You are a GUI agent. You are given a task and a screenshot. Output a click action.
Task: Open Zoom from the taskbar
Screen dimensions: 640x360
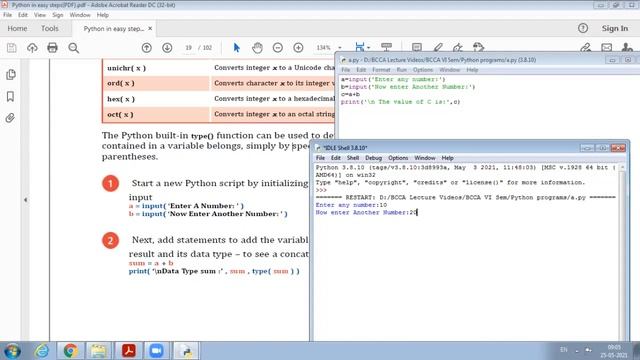point(156,351)
